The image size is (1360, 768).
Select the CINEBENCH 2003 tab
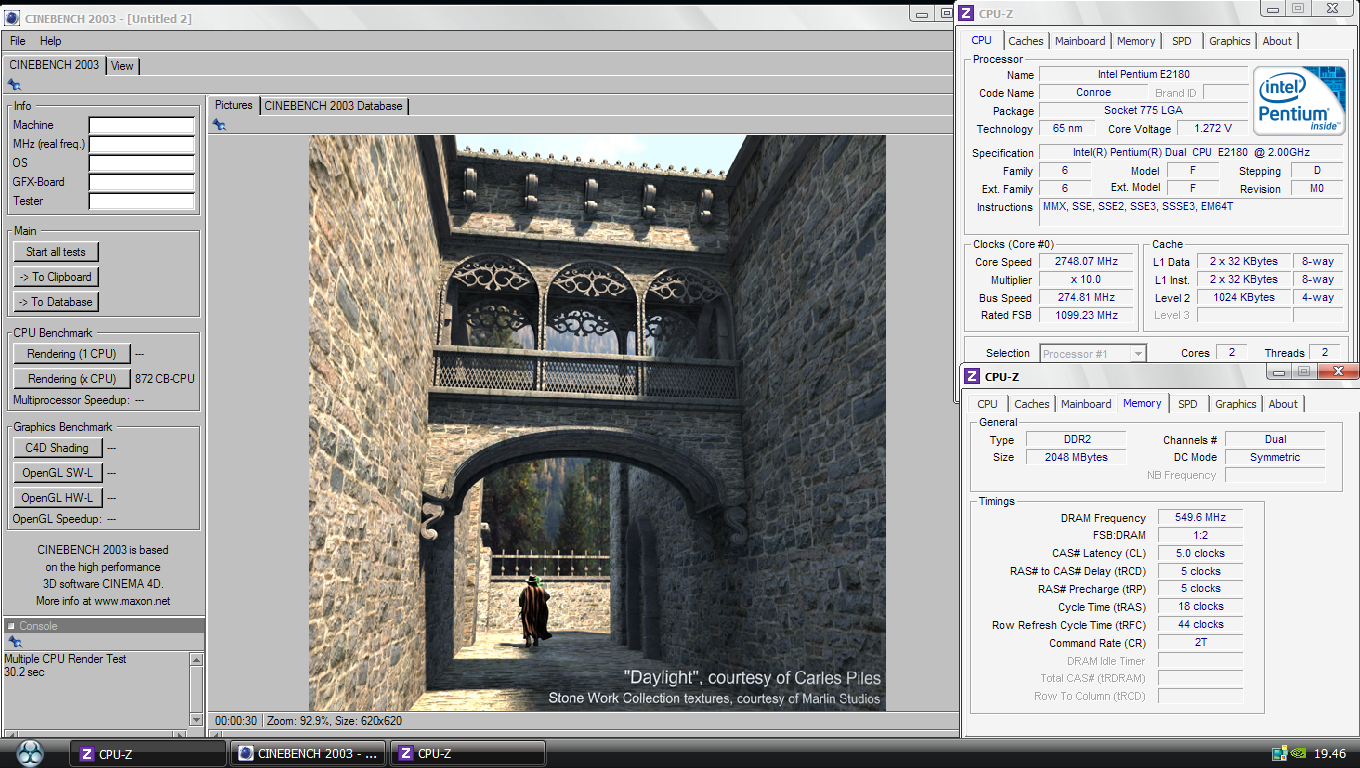coord(54,65)
